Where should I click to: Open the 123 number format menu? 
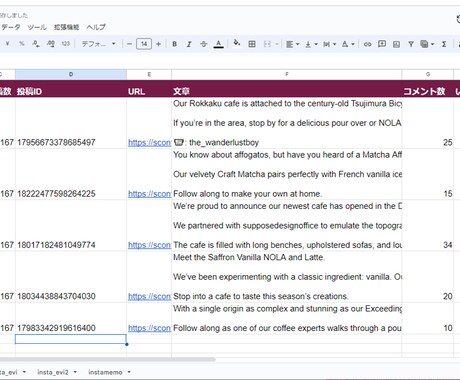pos(66,44)
